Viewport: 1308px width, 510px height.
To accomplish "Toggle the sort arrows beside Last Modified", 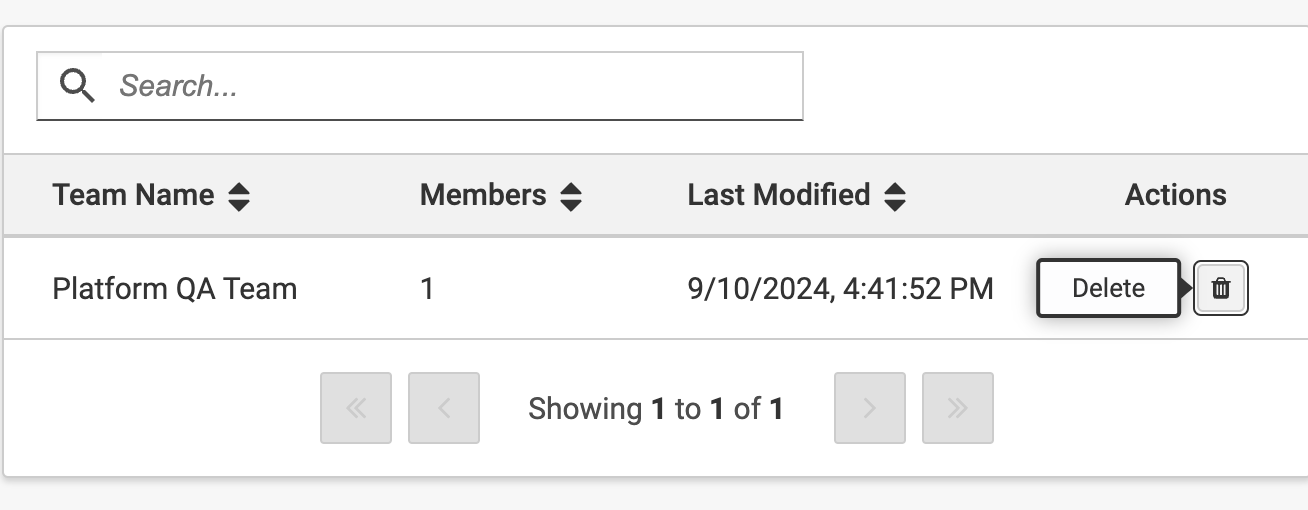I will pyautogui.click(x=895, y=196).
